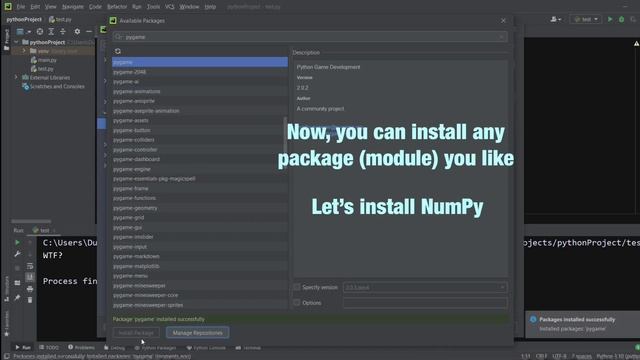Click the scroll-to-end icon in Run console
640x360 pixels.
point(30,277)
